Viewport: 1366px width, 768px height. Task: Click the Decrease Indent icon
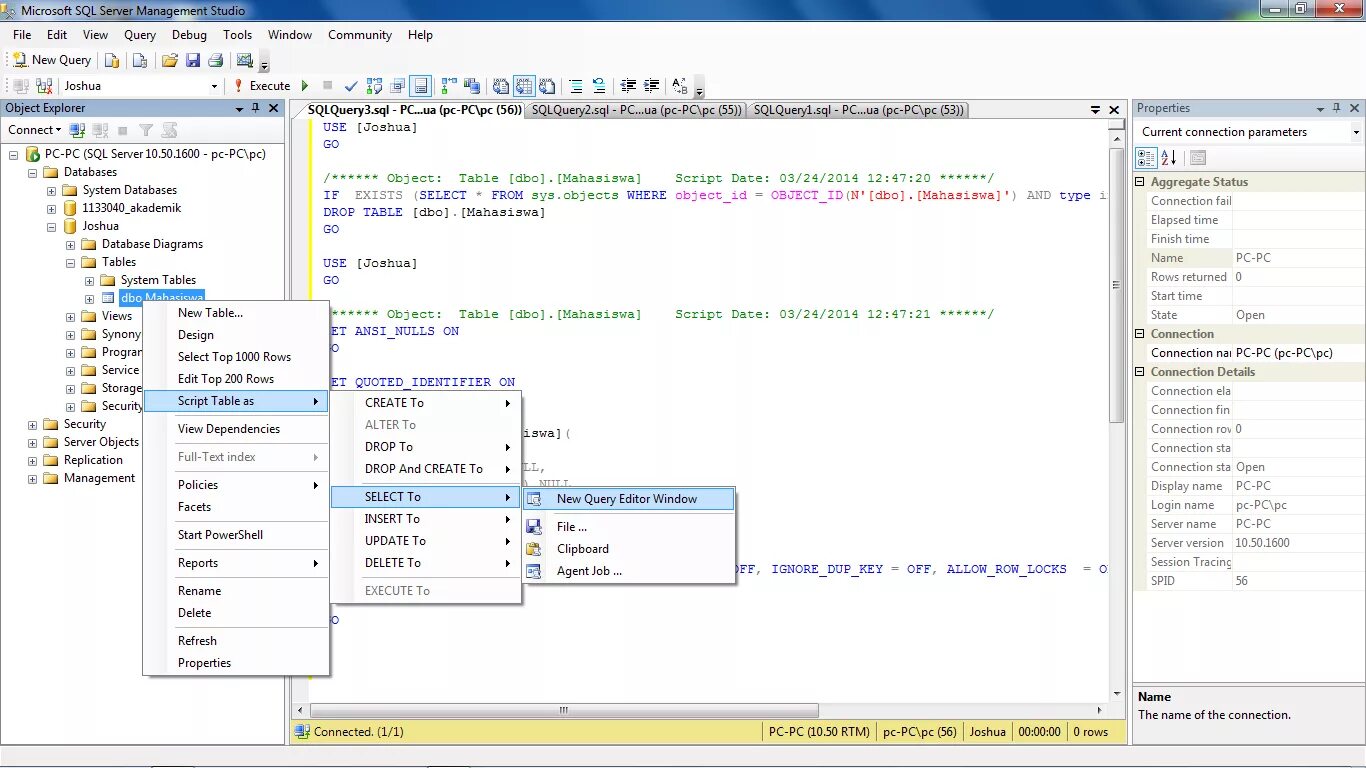[629, 86]
